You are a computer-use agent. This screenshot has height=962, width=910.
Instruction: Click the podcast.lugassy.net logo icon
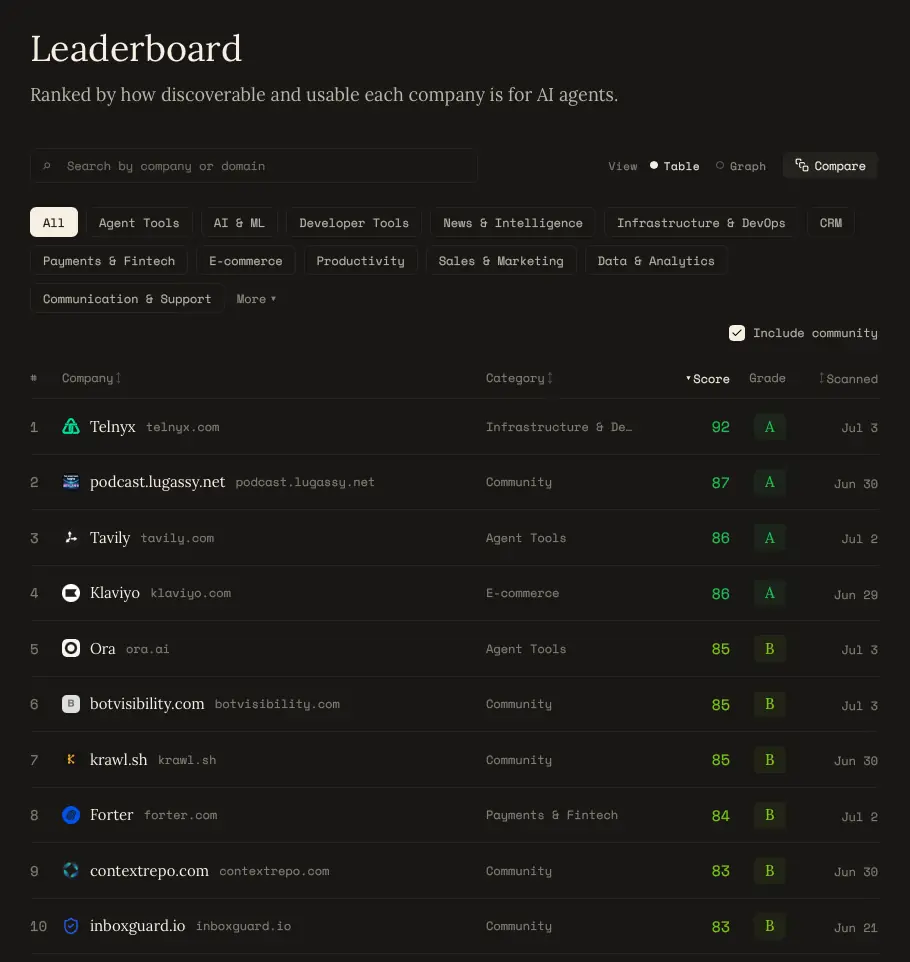click(71, 482)
